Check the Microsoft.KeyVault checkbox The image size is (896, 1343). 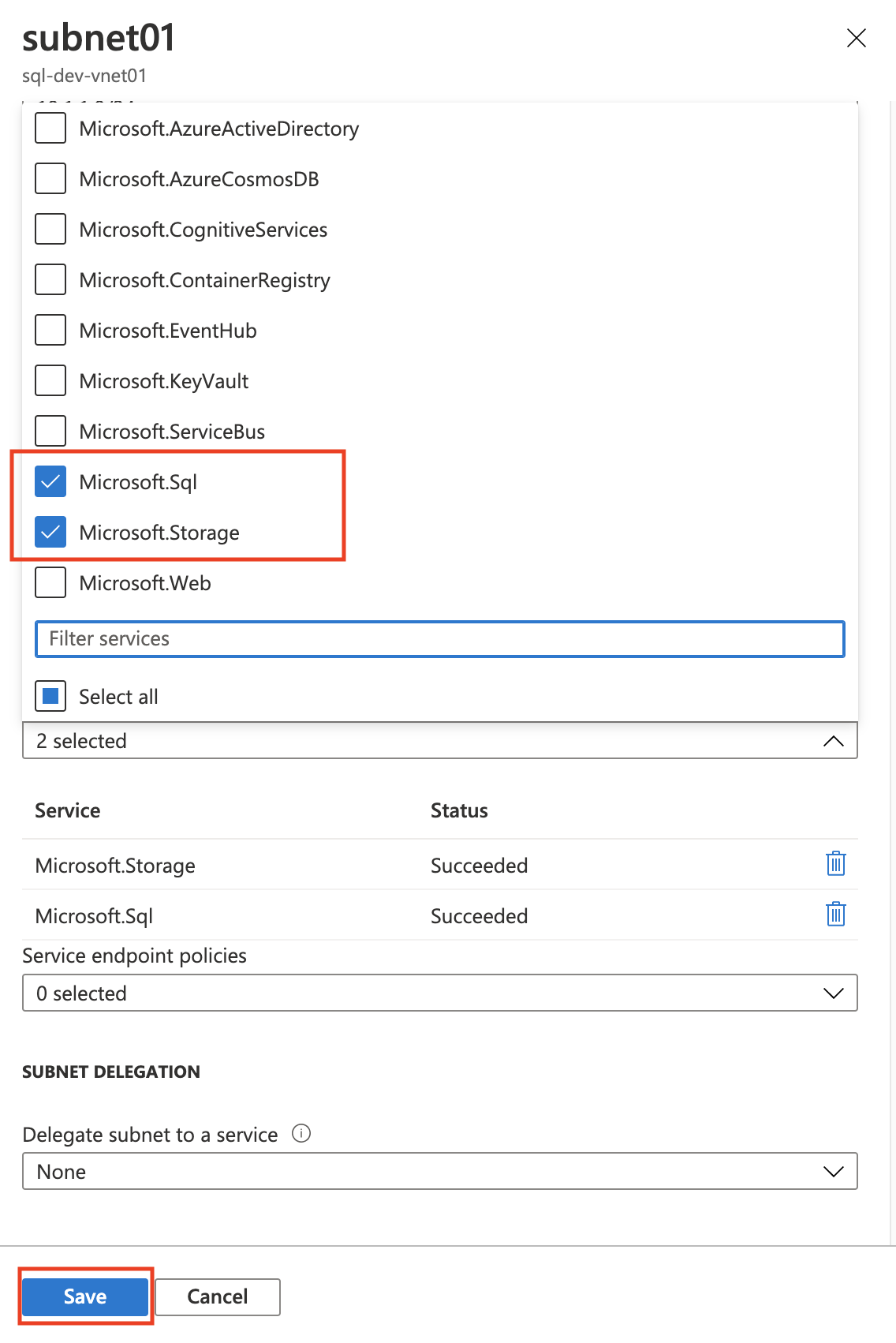point(50,381)
